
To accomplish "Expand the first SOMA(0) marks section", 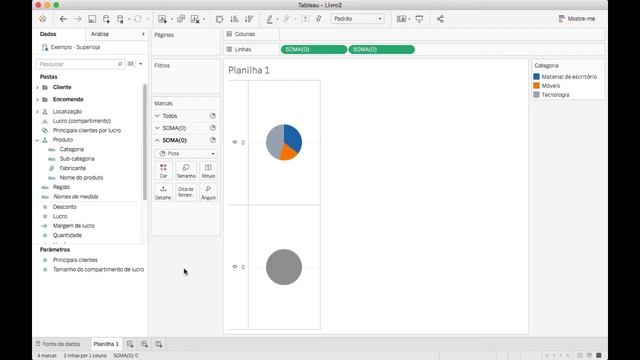I will point(157,128).
